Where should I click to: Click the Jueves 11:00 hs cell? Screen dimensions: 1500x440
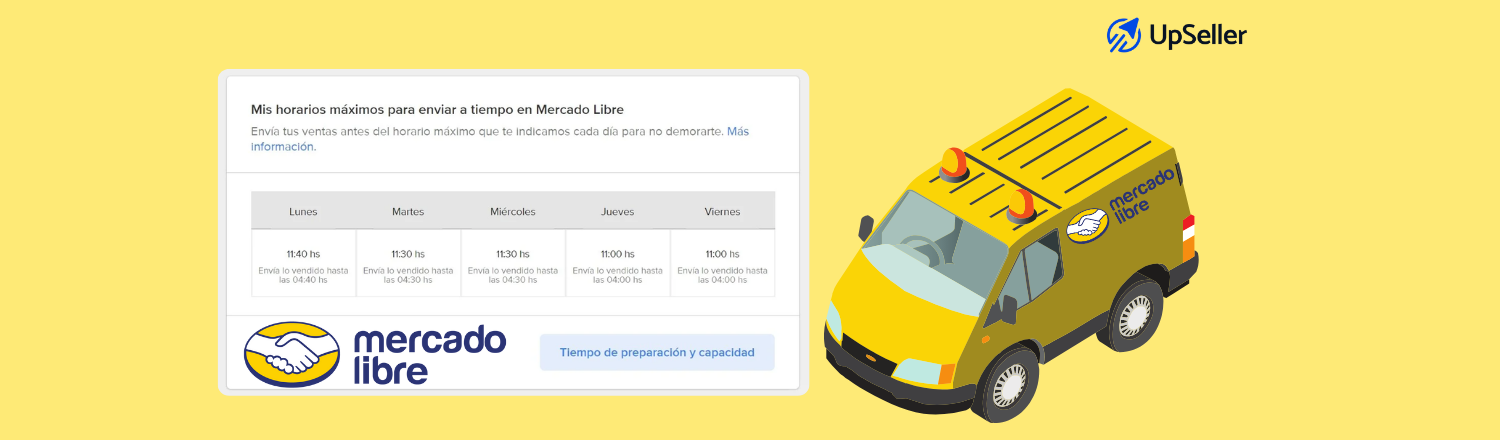pyautogui.click(x=617, y=263)
